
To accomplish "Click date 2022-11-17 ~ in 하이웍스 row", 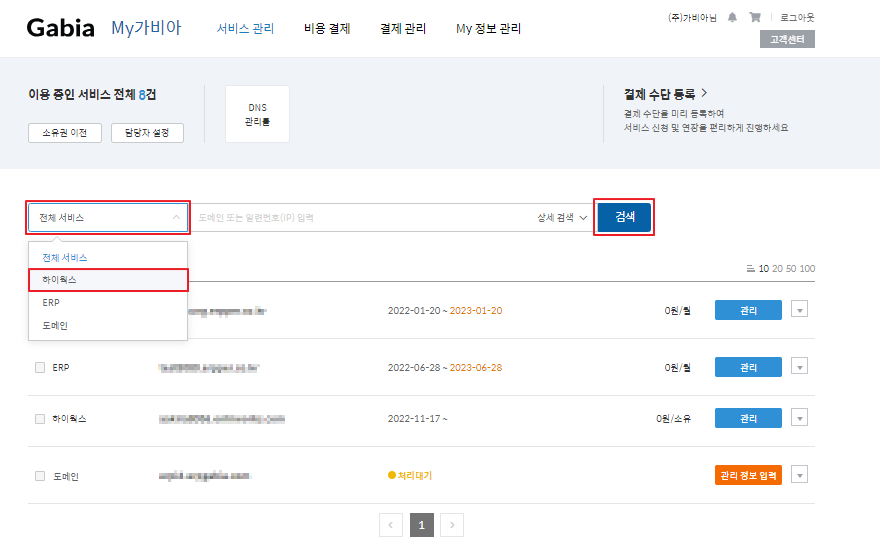I will click(417, 419).
